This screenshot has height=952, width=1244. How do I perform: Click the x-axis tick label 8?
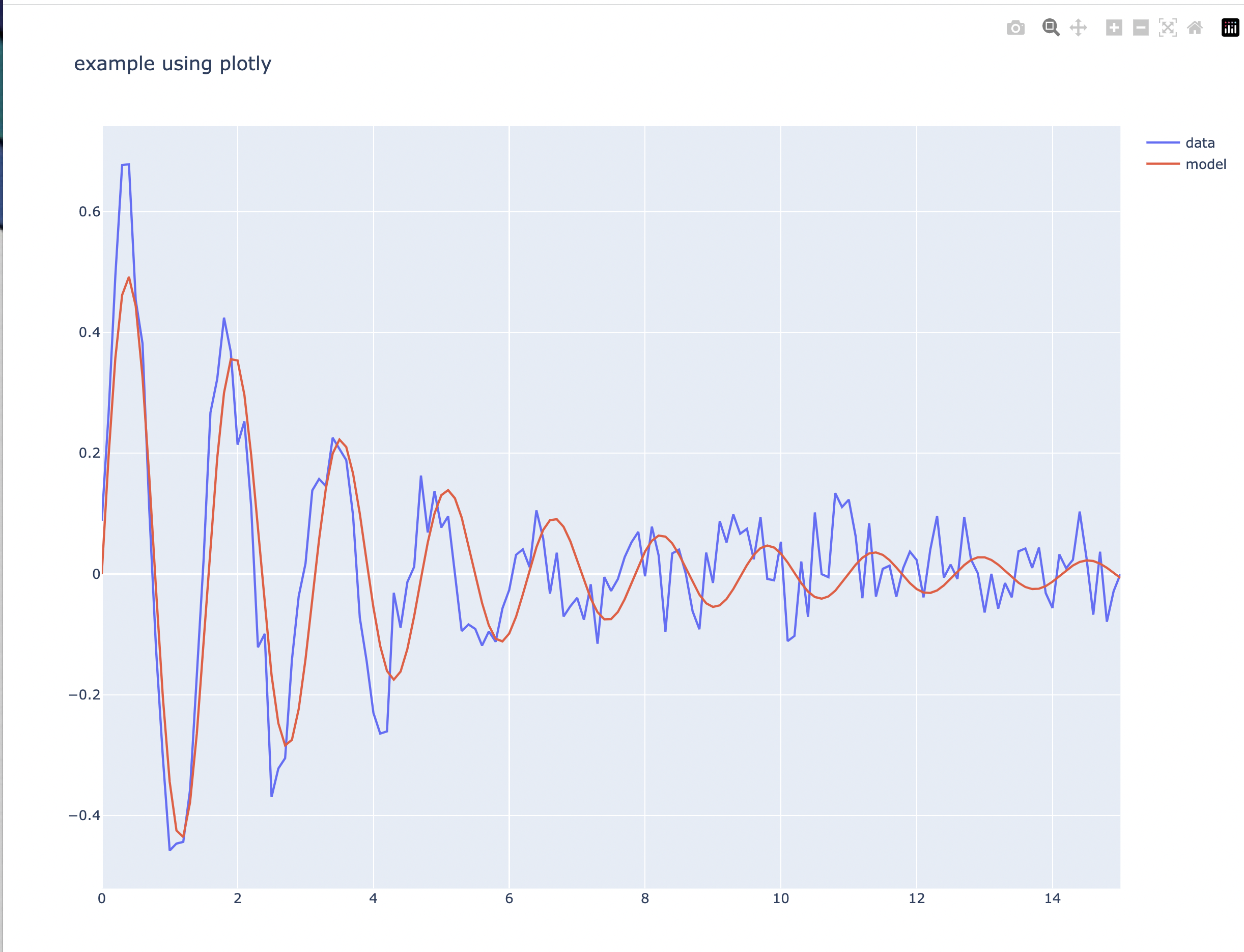coord(645,899)
